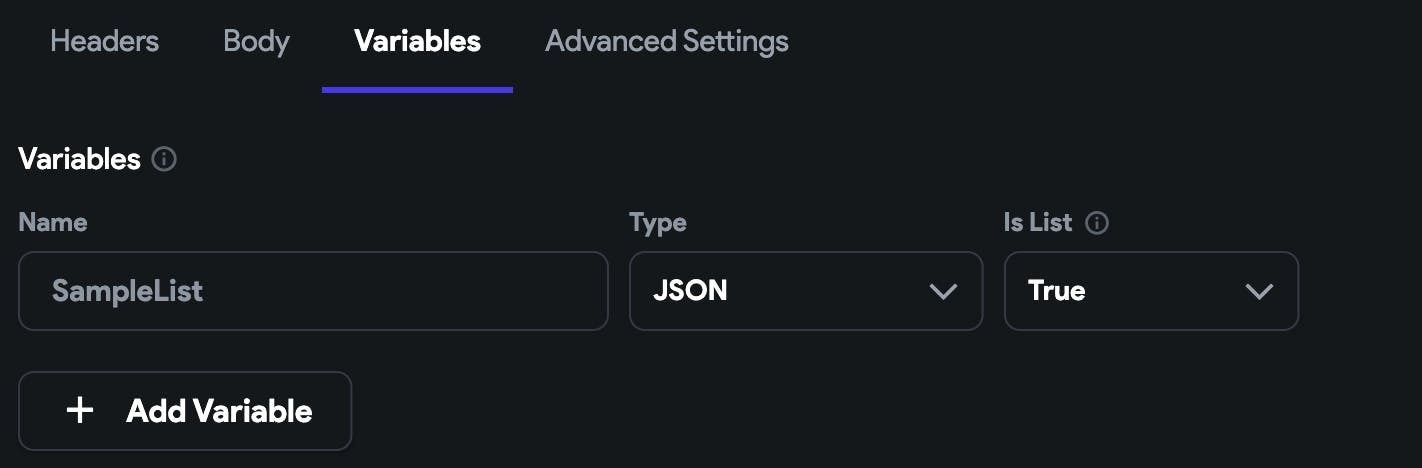
Task: Click the Variables section heading
Action: [x=79, y=159]
